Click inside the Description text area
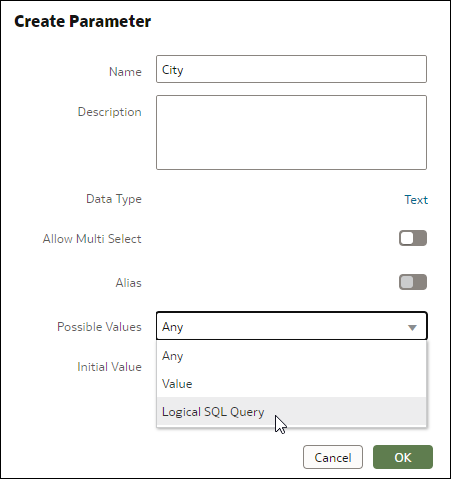This screenshot has height=479, width=451. [291, 133]
